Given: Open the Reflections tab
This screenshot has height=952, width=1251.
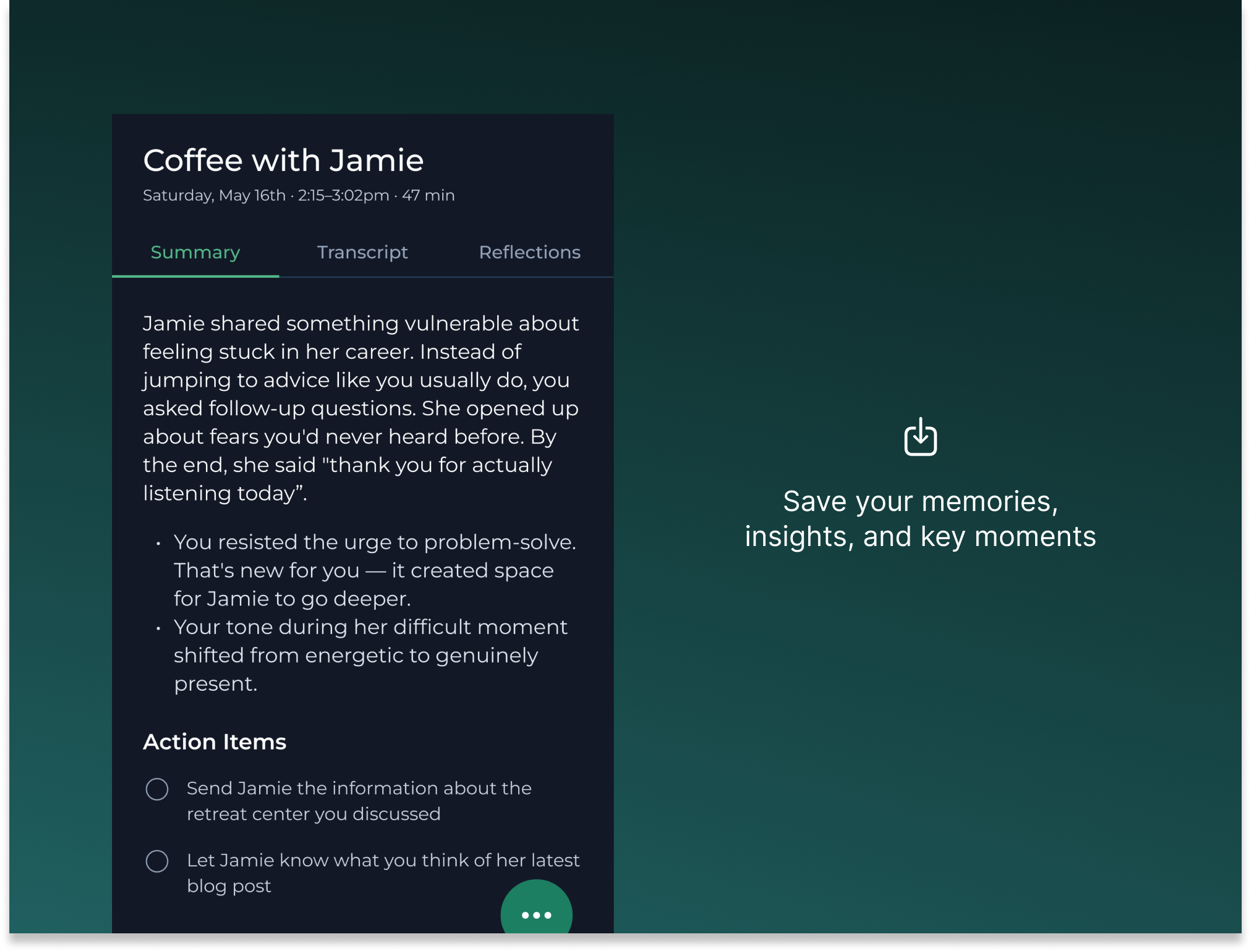Looking at the screenshot, I should point(530,253).
